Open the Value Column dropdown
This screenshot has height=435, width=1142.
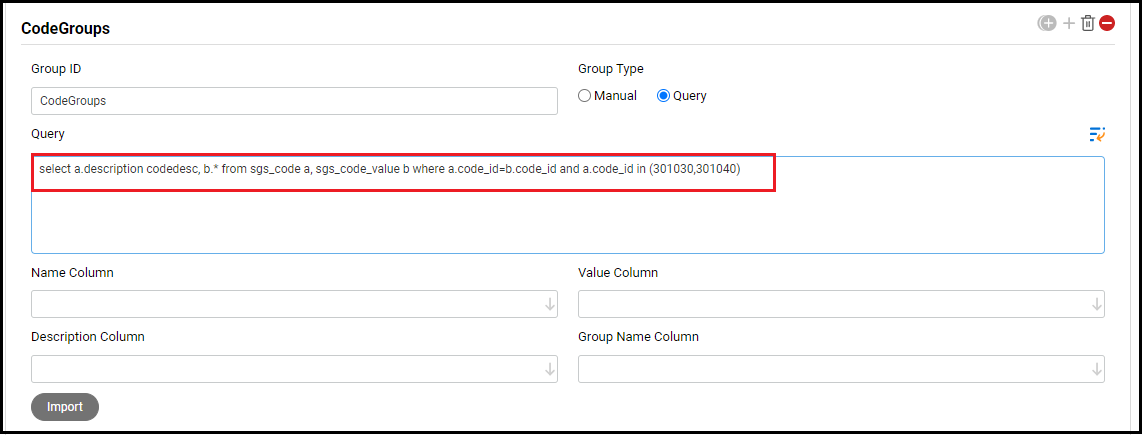pos(841,304)
